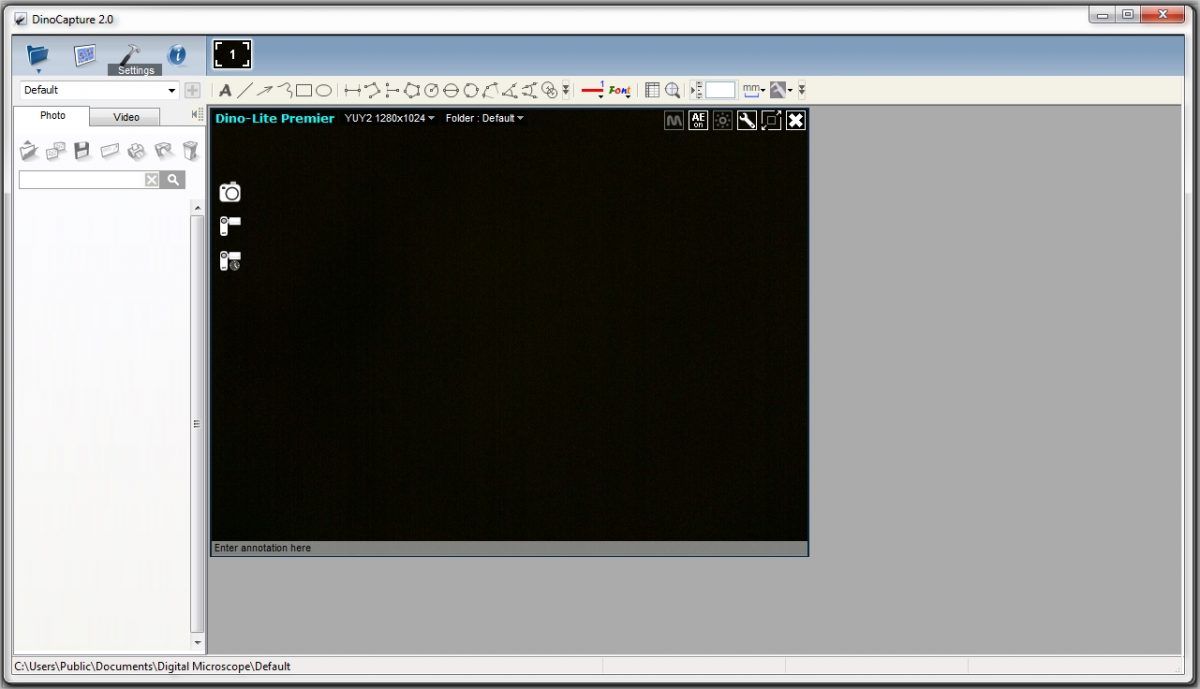Toggle auto exposure AE on button
The image size is (1200, 689).
pos(698,120)
